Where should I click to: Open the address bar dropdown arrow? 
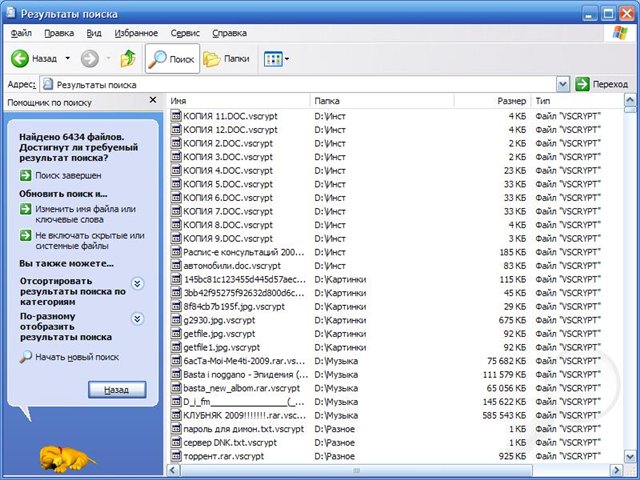coord(563,85)
